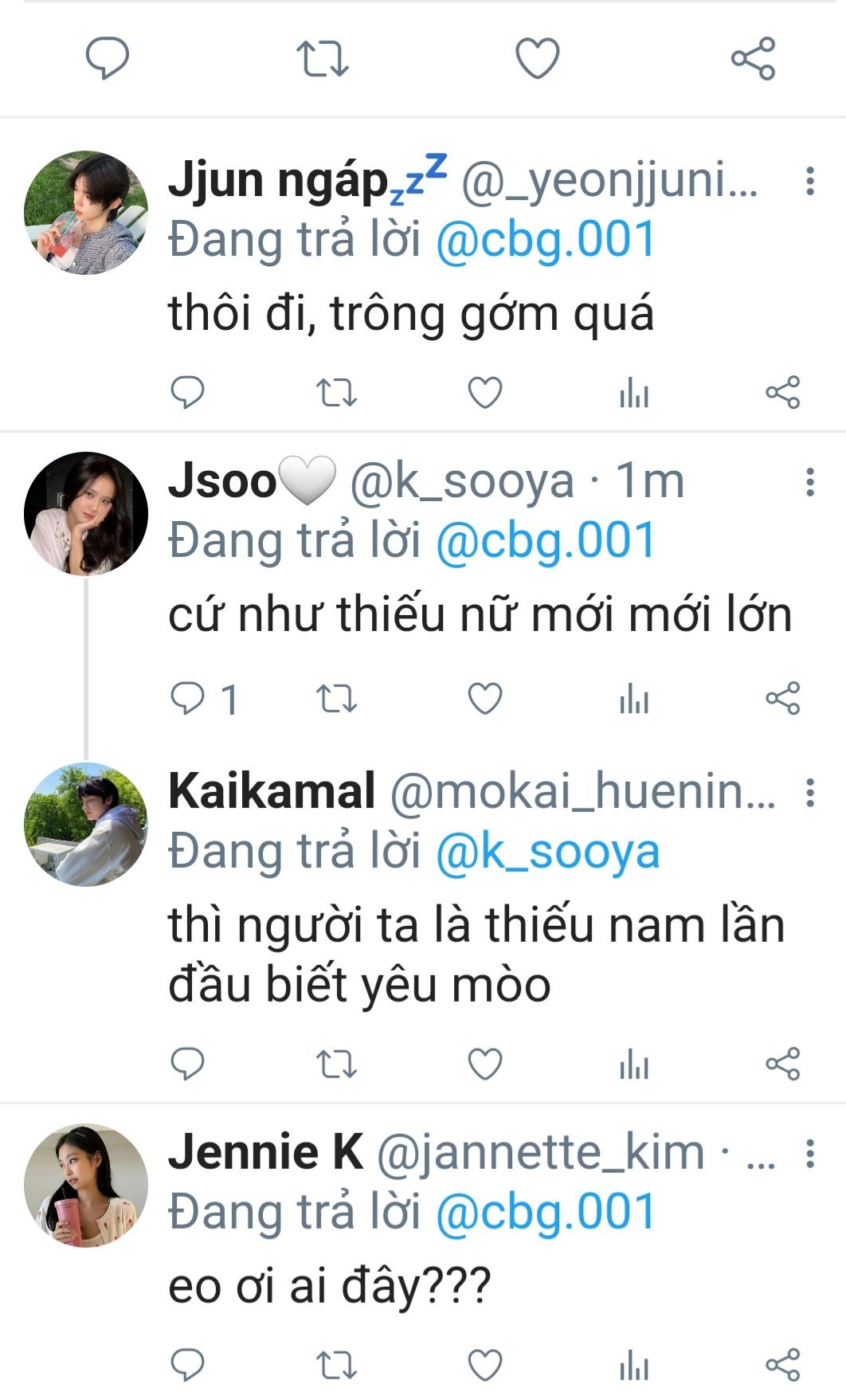Open Jsoo's profile picture
This screenshot has height=1400, width=846.
[x=86, y=514]
